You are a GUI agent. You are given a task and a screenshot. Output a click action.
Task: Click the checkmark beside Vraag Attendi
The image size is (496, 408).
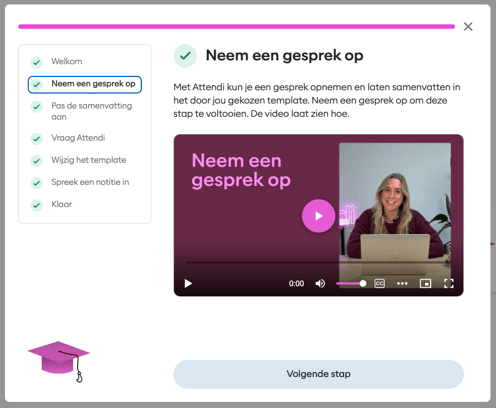coord(37,139)
